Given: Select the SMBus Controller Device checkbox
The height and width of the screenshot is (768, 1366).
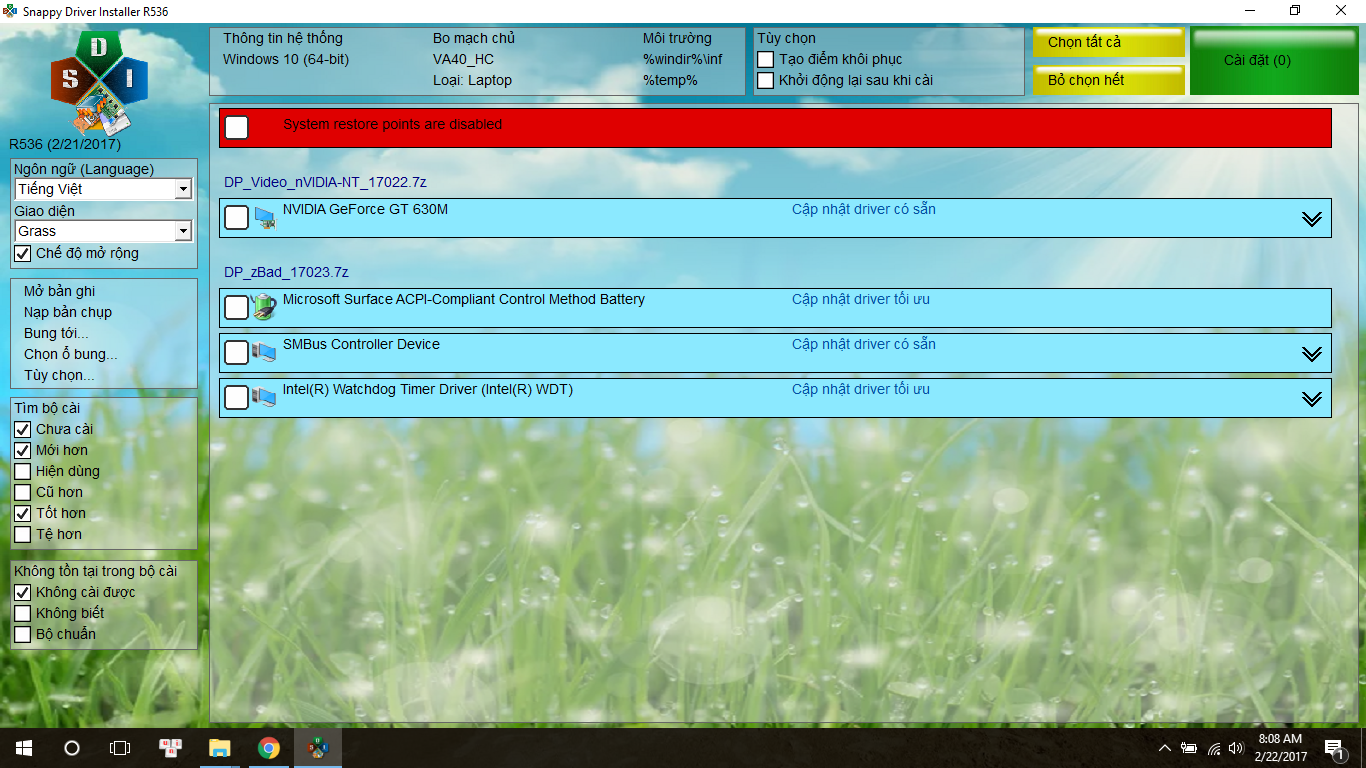Looking at the screenshot, I should pos(237,352).
